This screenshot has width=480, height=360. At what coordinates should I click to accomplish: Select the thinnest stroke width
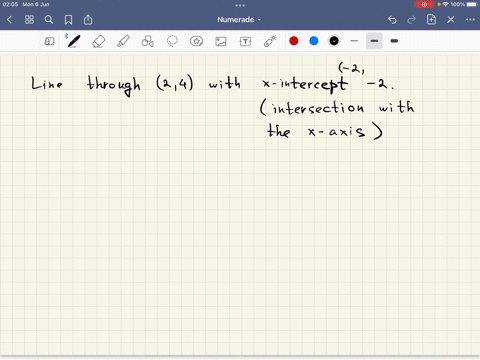coord(354,41)
